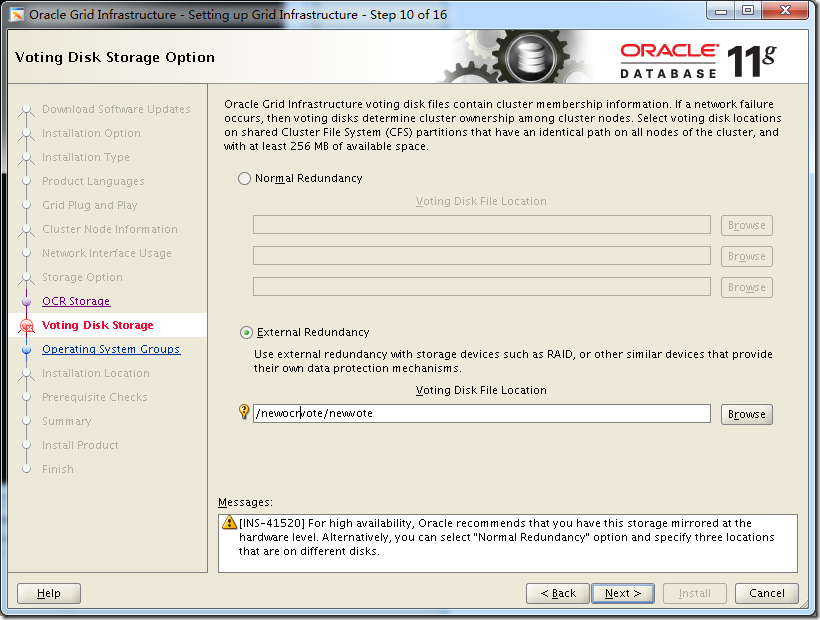820x620 pixels.
Task: Click the Product Languages step
Action: 93,181
